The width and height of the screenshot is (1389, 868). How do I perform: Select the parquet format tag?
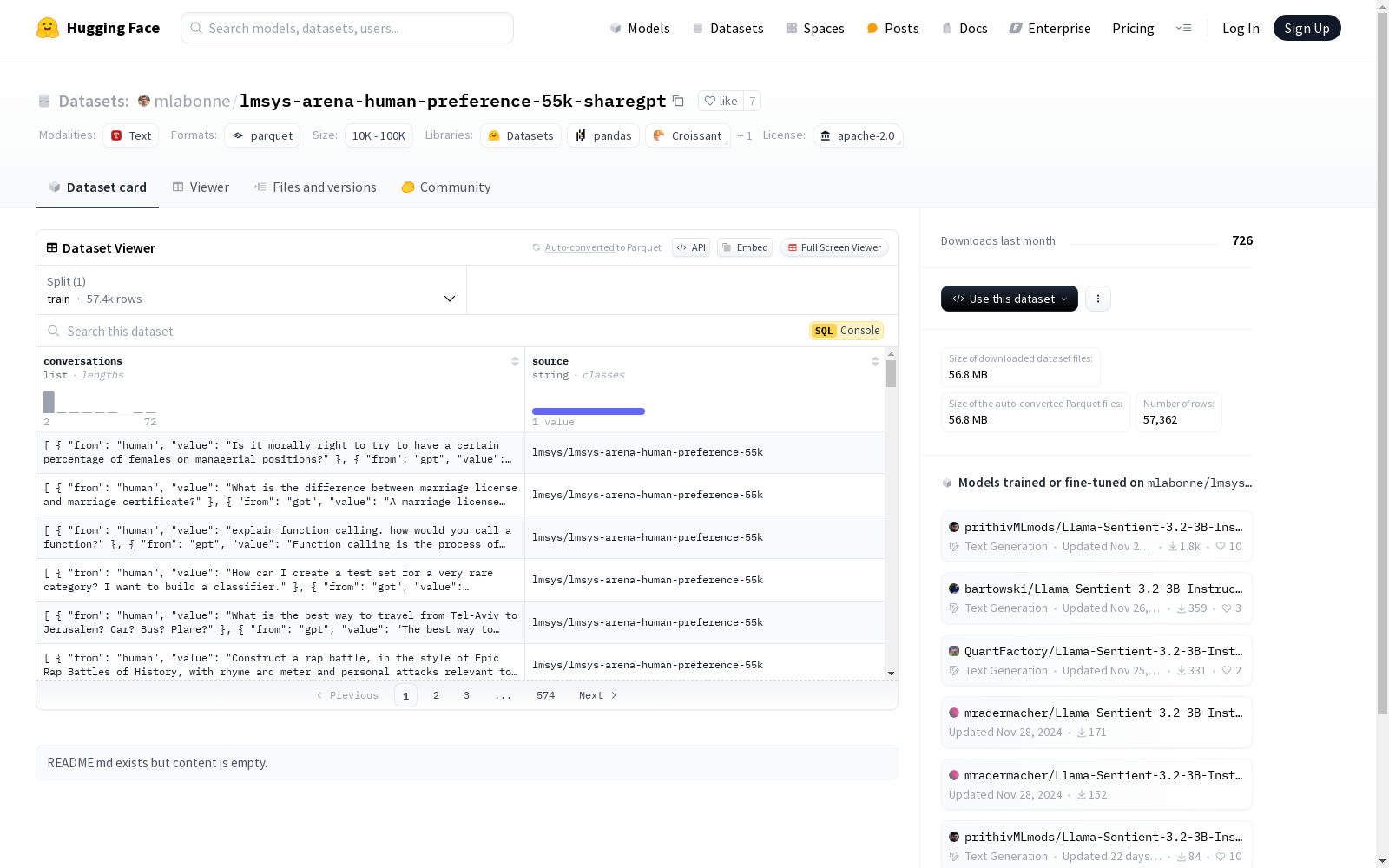pyautogui.click(x=262, y=135)
